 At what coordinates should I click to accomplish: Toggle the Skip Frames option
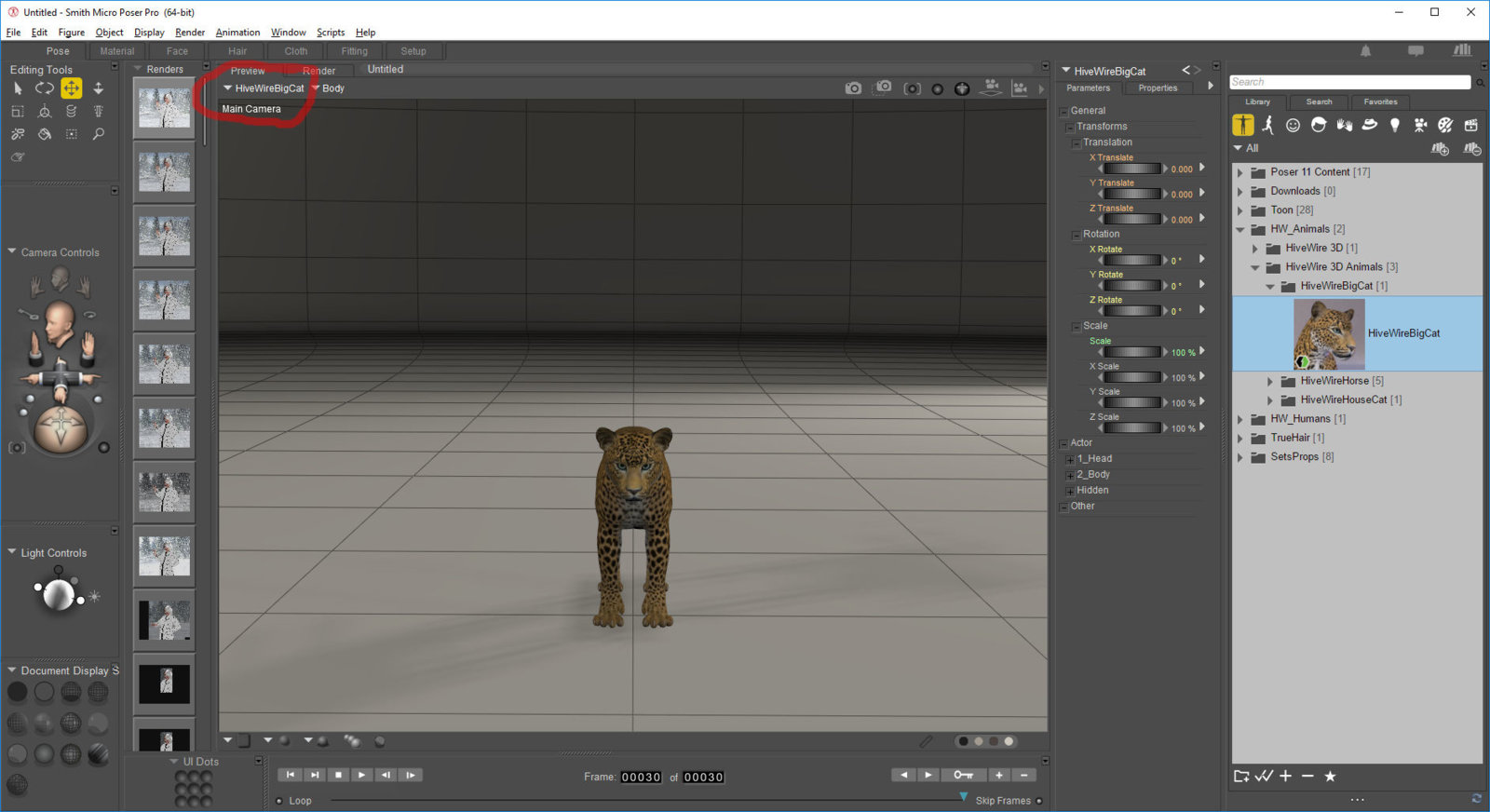[x=1039, y=801]
